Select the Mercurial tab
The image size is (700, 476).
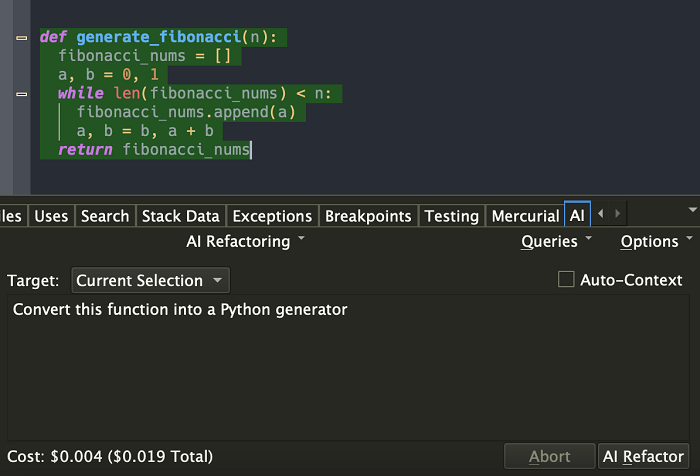point(525,216)
